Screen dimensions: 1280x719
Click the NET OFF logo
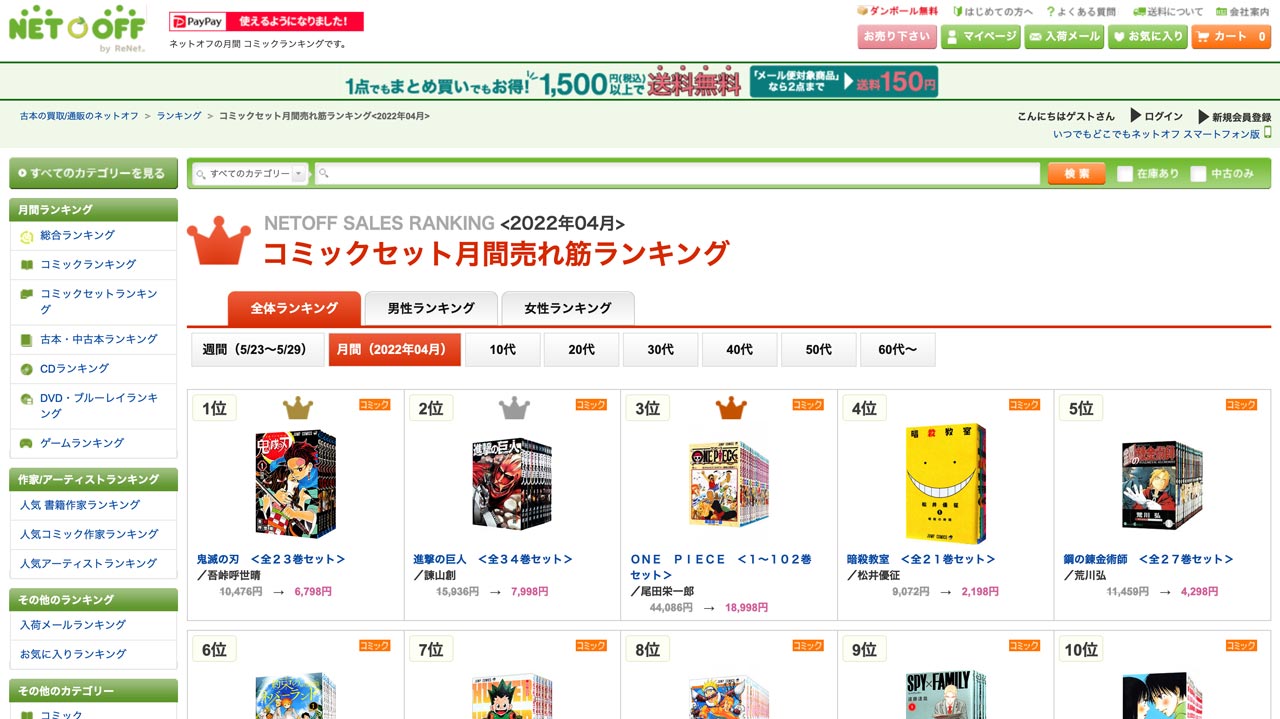tap(77, 29)
